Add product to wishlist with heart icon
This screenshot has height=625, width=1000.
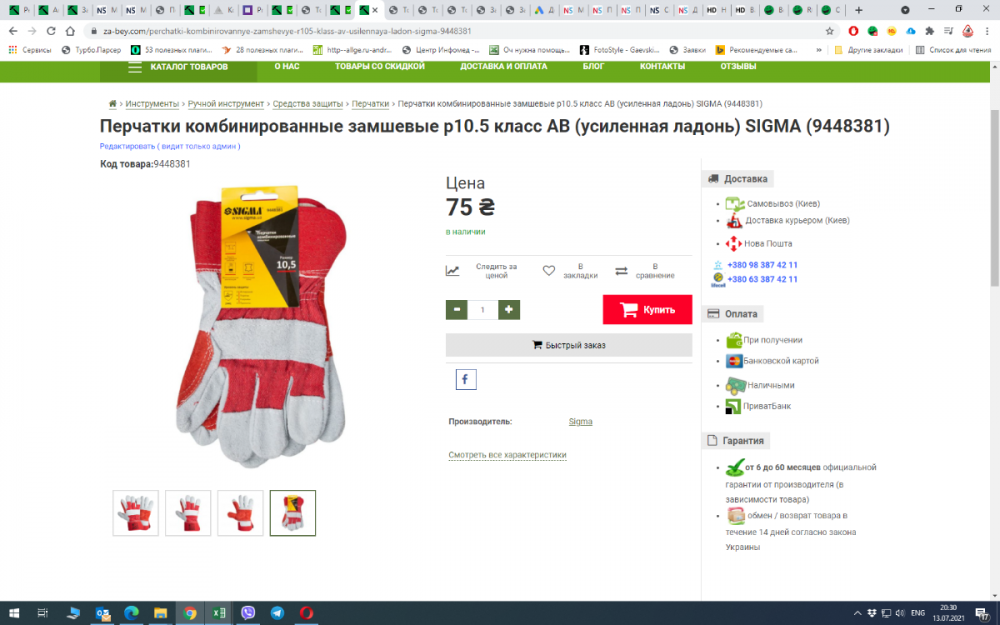(548, 271)
